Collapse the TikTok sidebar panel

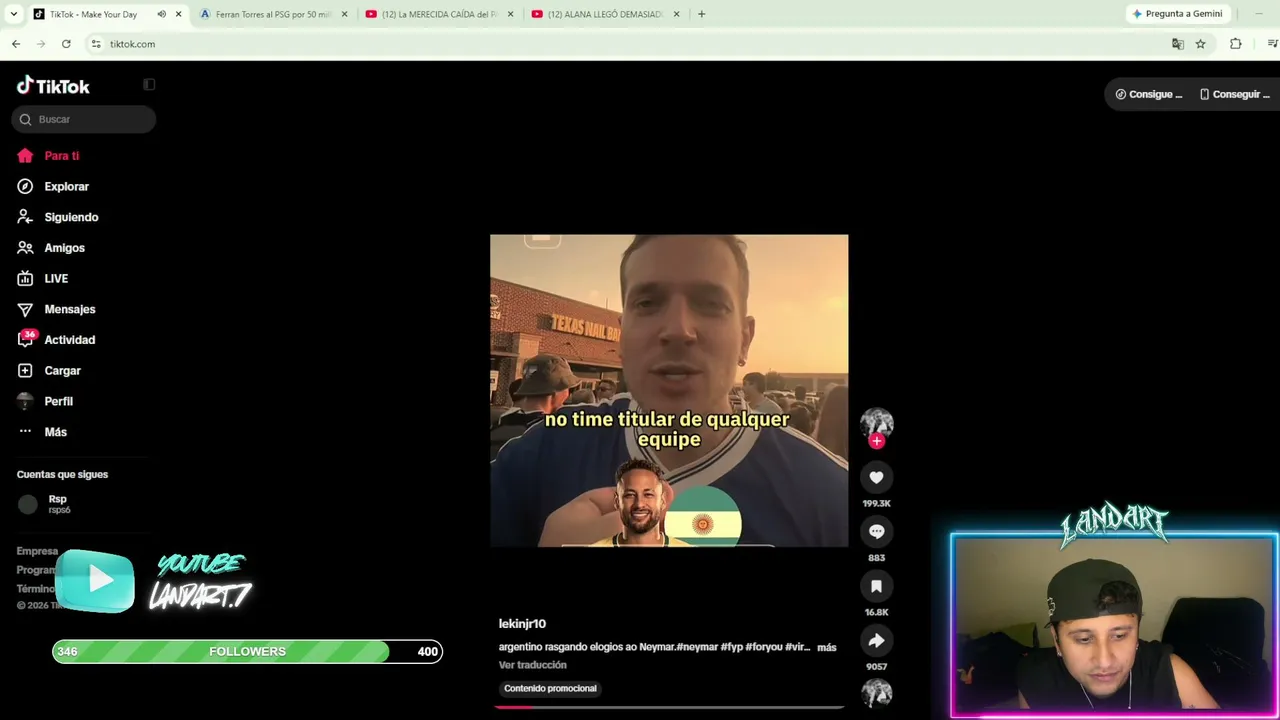tap(149, 85)
